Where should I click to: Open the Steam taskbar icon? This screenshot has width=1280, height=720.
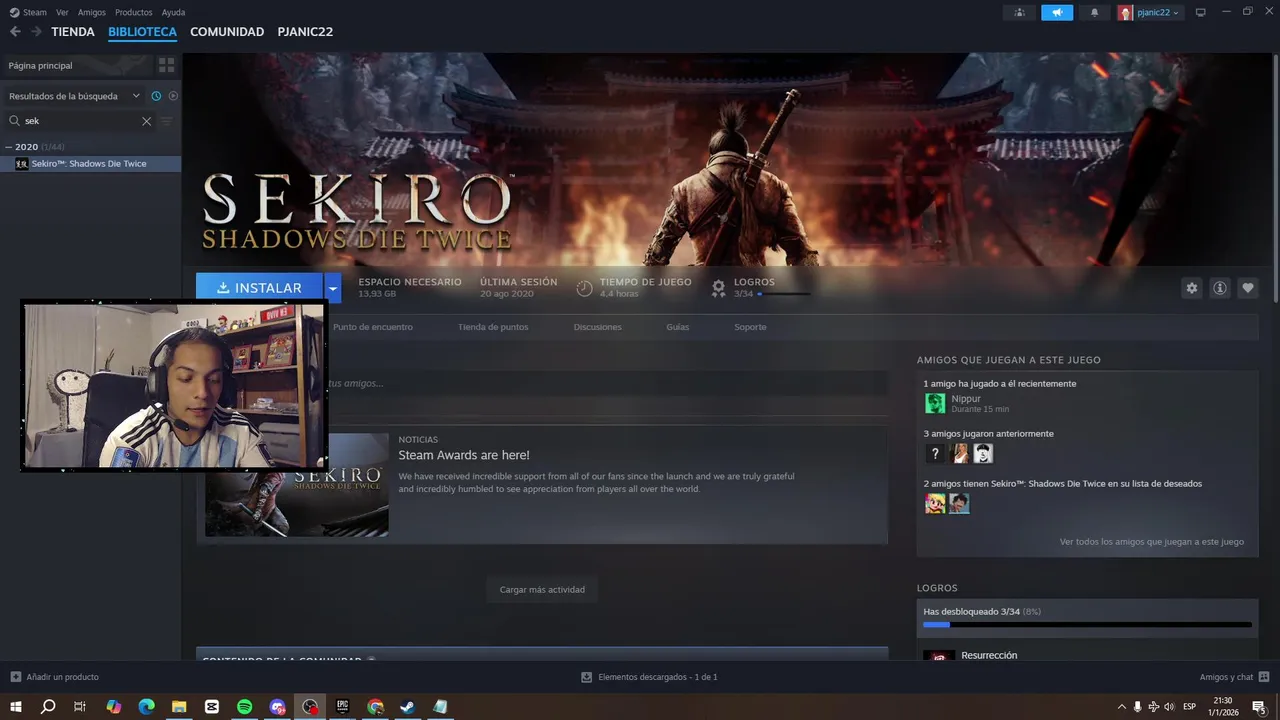click(x=407, y=706)
